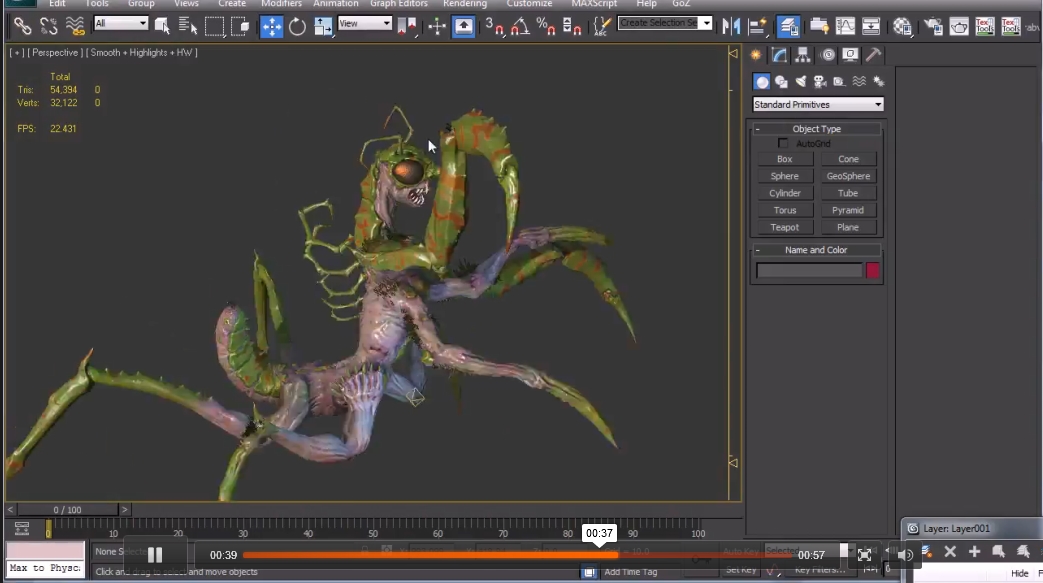The image size is (1043, 583).
Task: Switch to the Motion command panel tab
Action: click(x=827, y=55)
